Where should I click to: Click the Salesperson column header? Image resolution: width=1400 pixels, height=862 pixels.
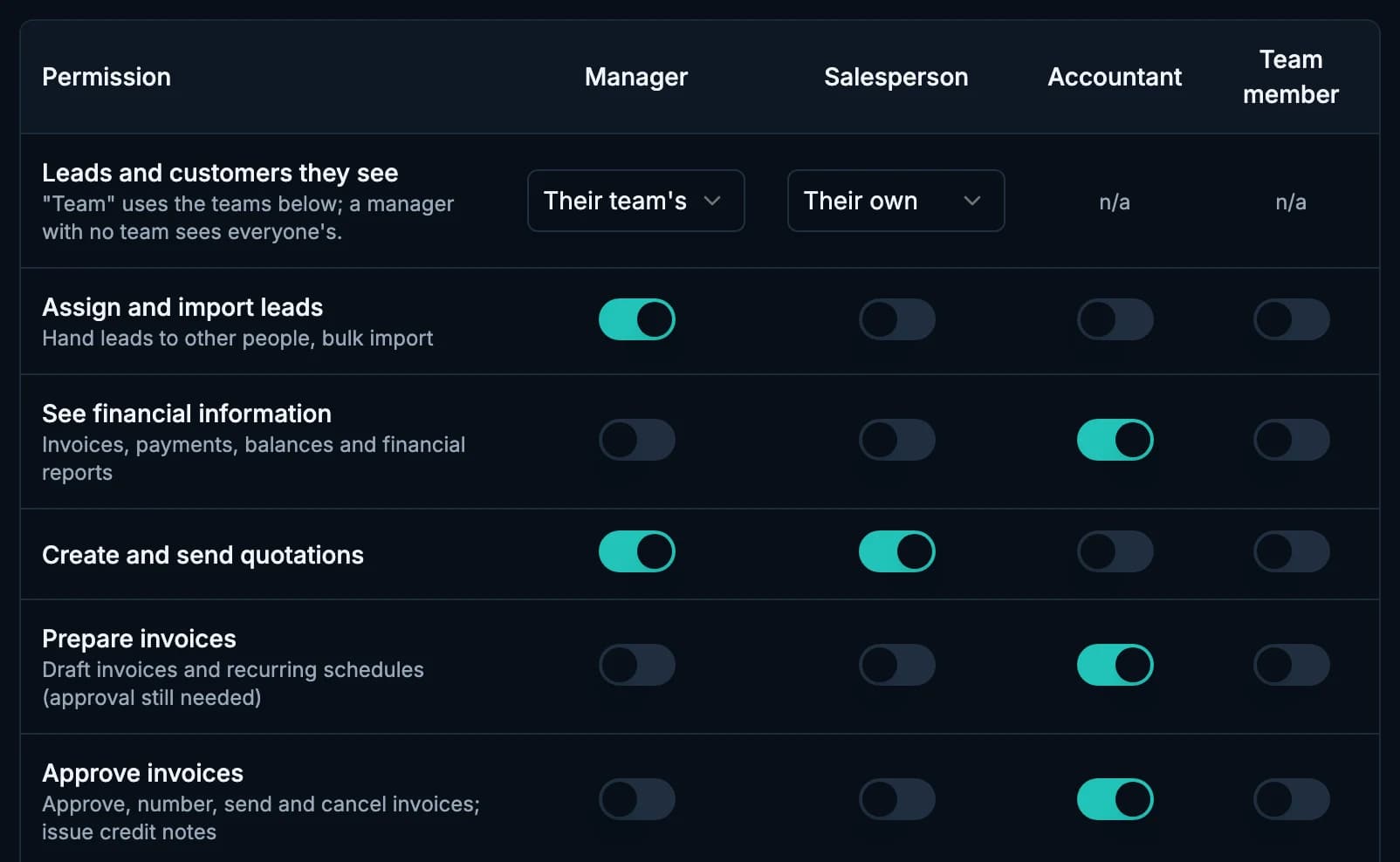(896, 77)
